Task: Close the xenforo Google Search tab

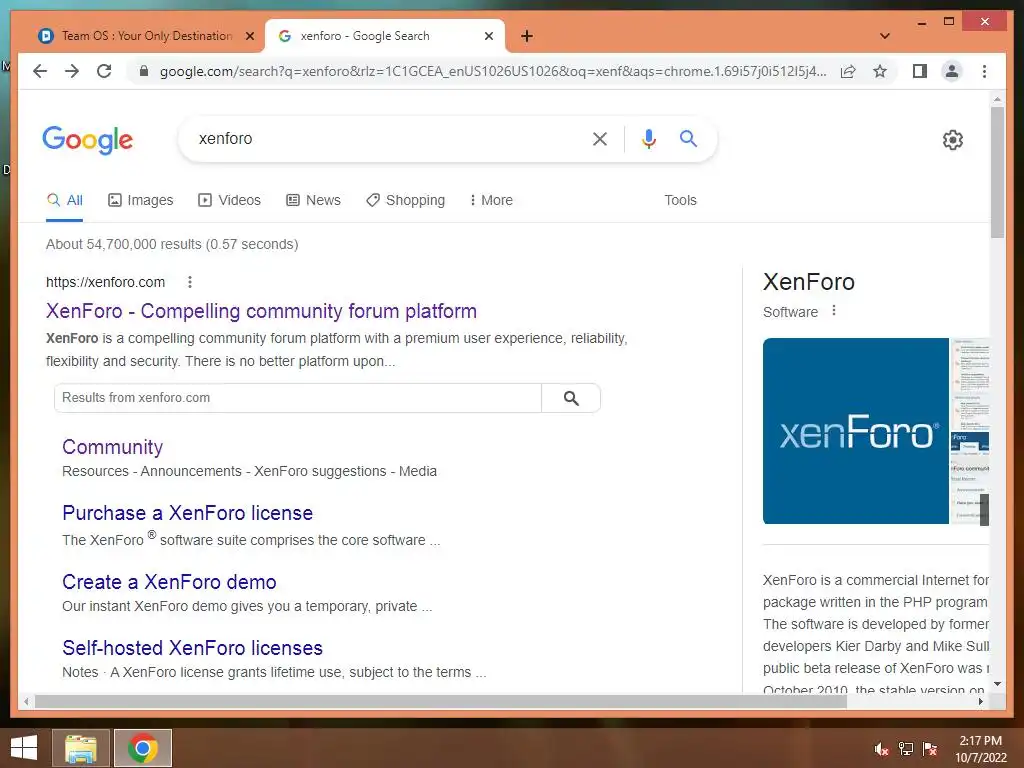Action: coord(488,36)
